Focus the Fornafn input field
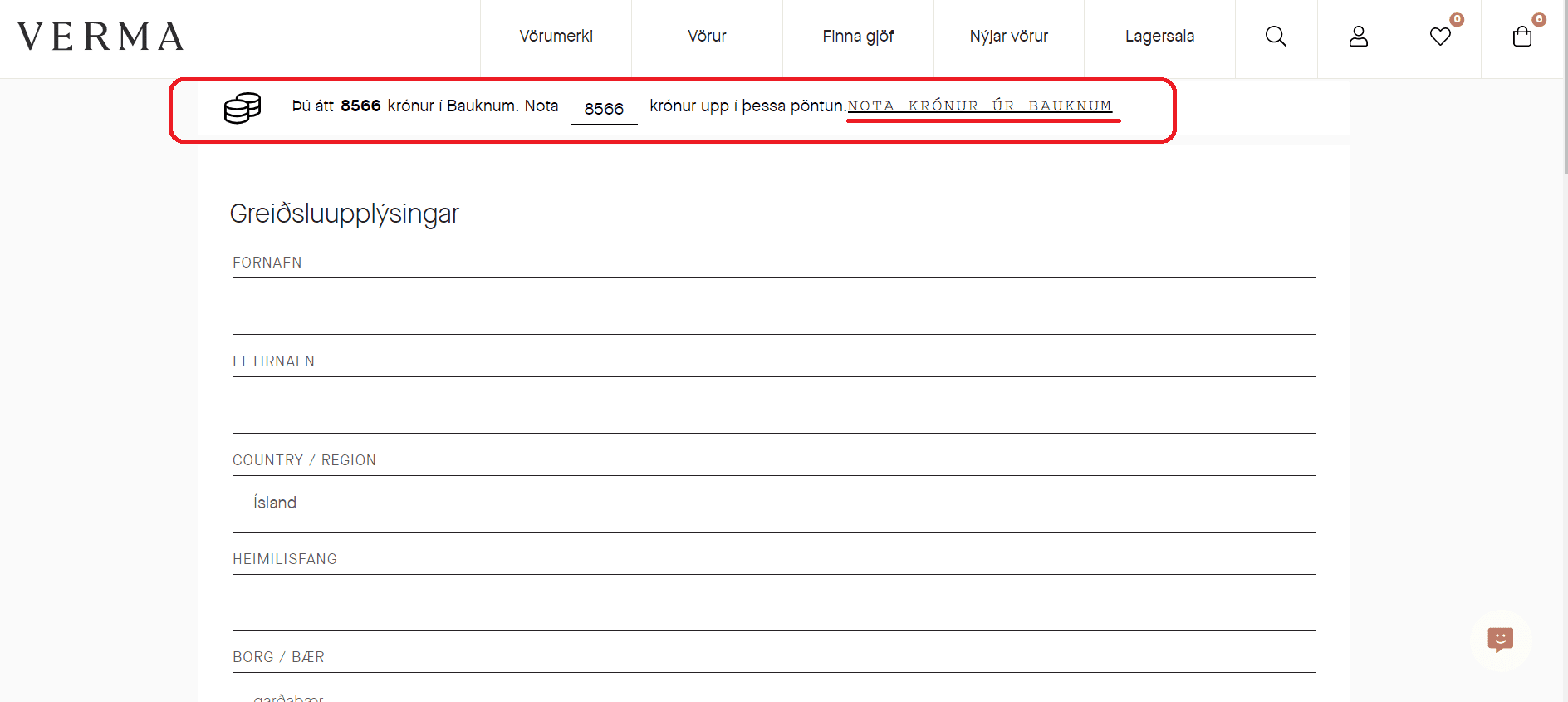Image resolution: width=1568 pixels, height=702 pixels. [x=774, y=307]
